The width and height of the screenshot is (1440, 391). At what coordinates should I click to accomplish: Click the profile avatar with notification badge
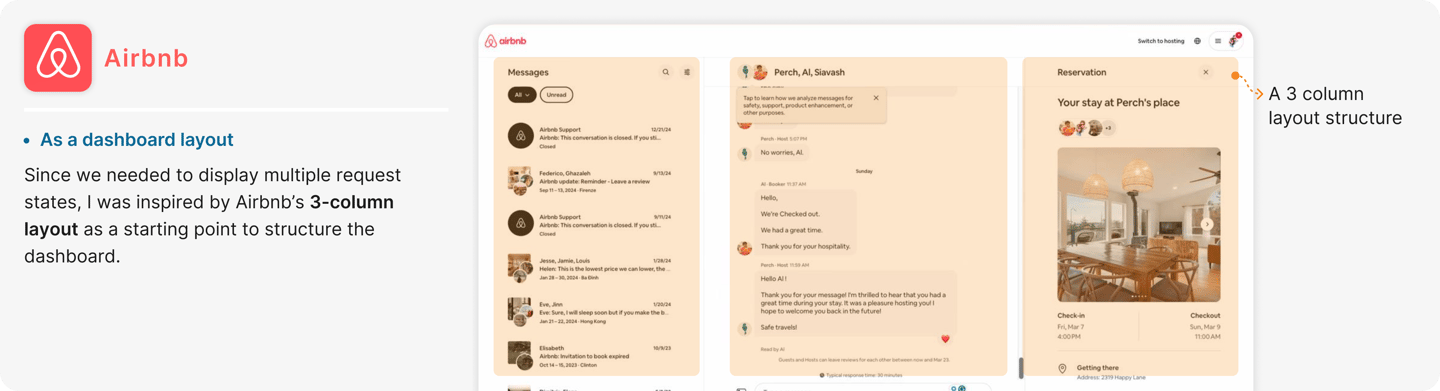click(x=1234, y=41)
